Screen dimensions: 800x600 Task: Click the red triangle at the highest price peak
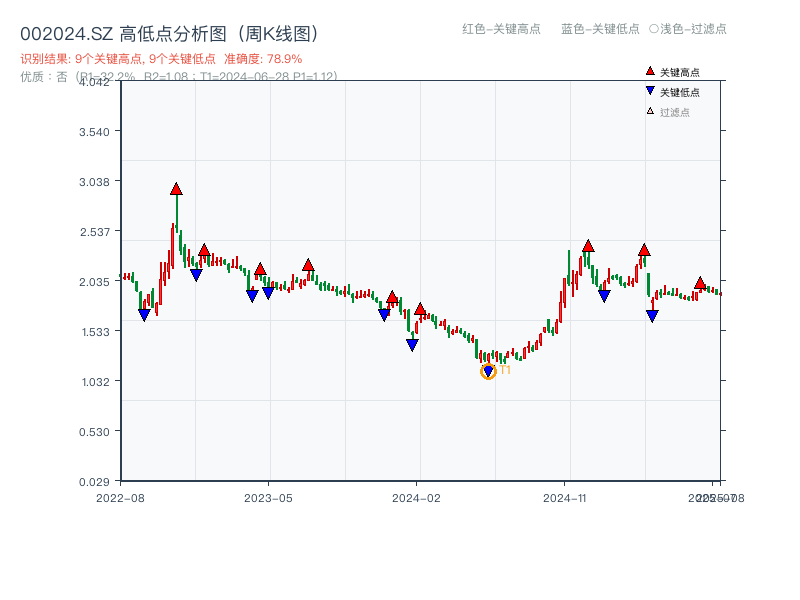[176, 189]
